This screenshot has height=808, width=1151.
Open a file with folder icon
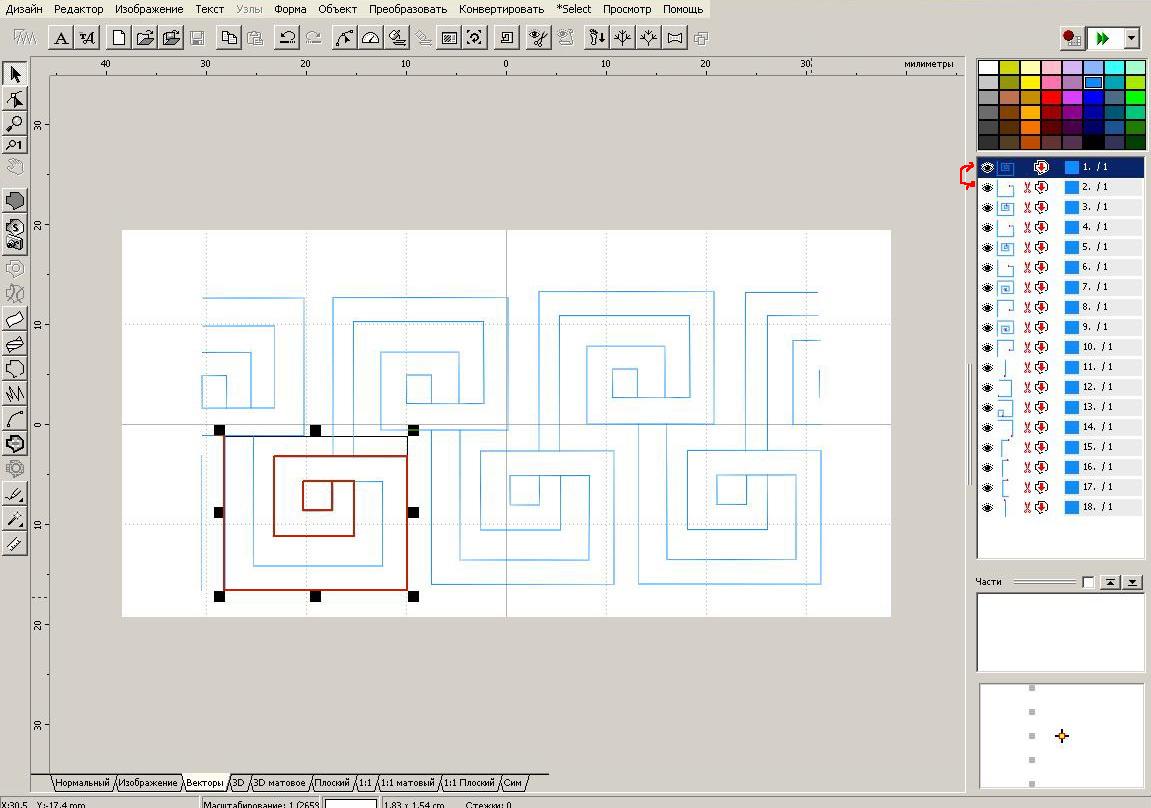(x=145, y=37)
